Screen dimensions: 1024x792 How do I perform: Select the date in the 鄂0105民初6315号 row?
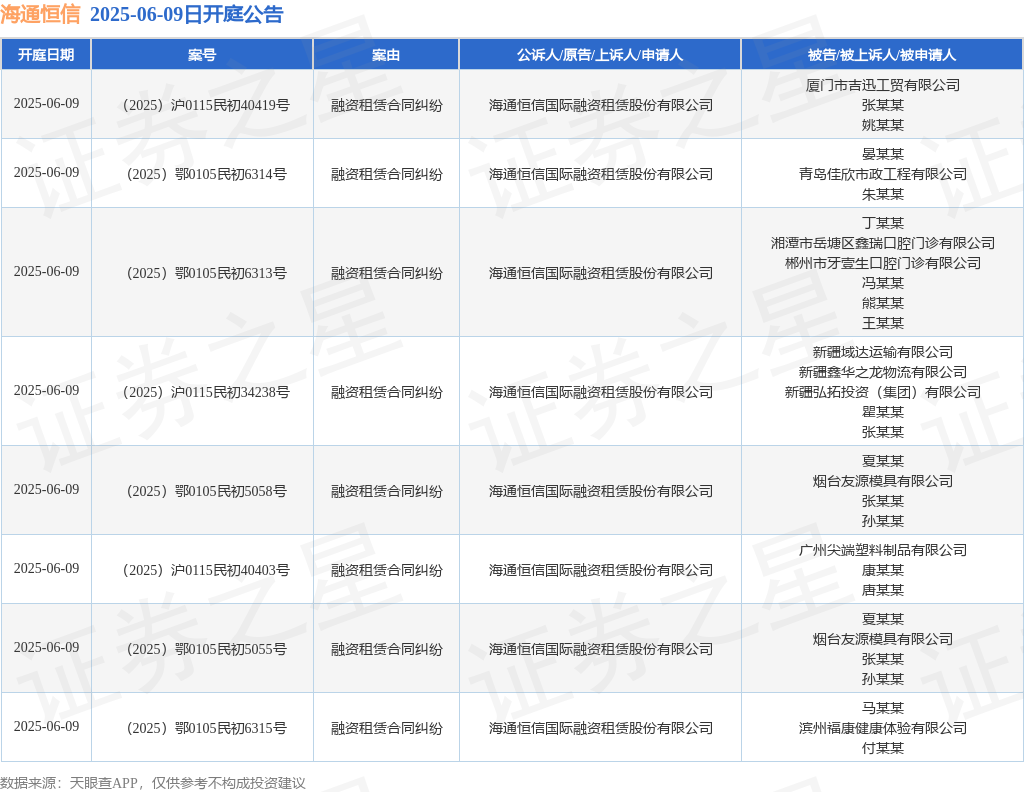[x=46, y=727]
